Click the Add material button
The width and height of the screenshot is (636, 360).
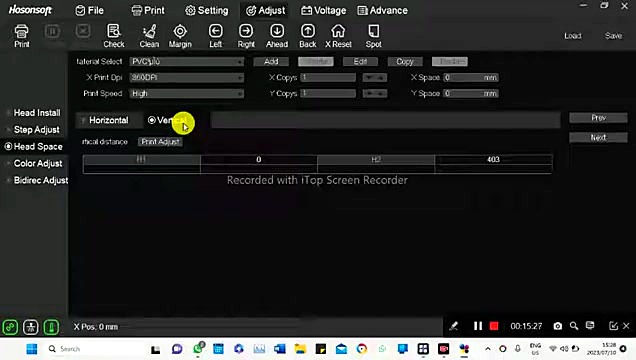[271, 62]
